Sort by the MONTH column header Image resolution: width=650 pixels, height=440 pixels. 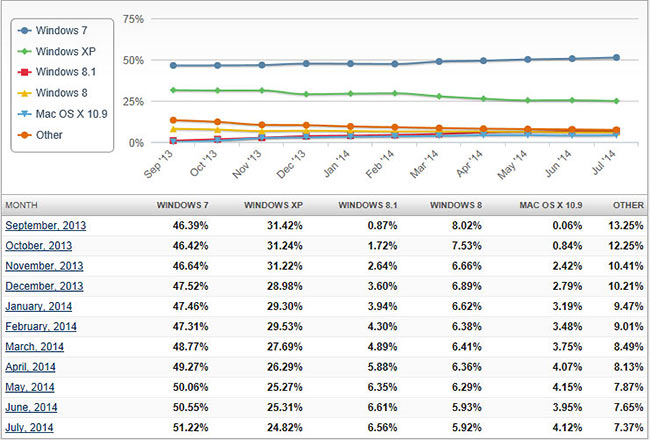[22, 204]
